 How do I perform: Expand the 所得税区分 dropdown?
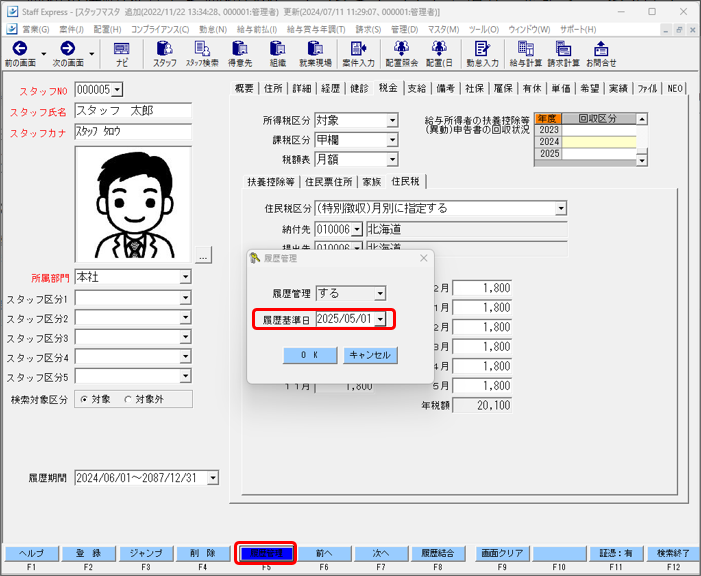pos(392,120)
